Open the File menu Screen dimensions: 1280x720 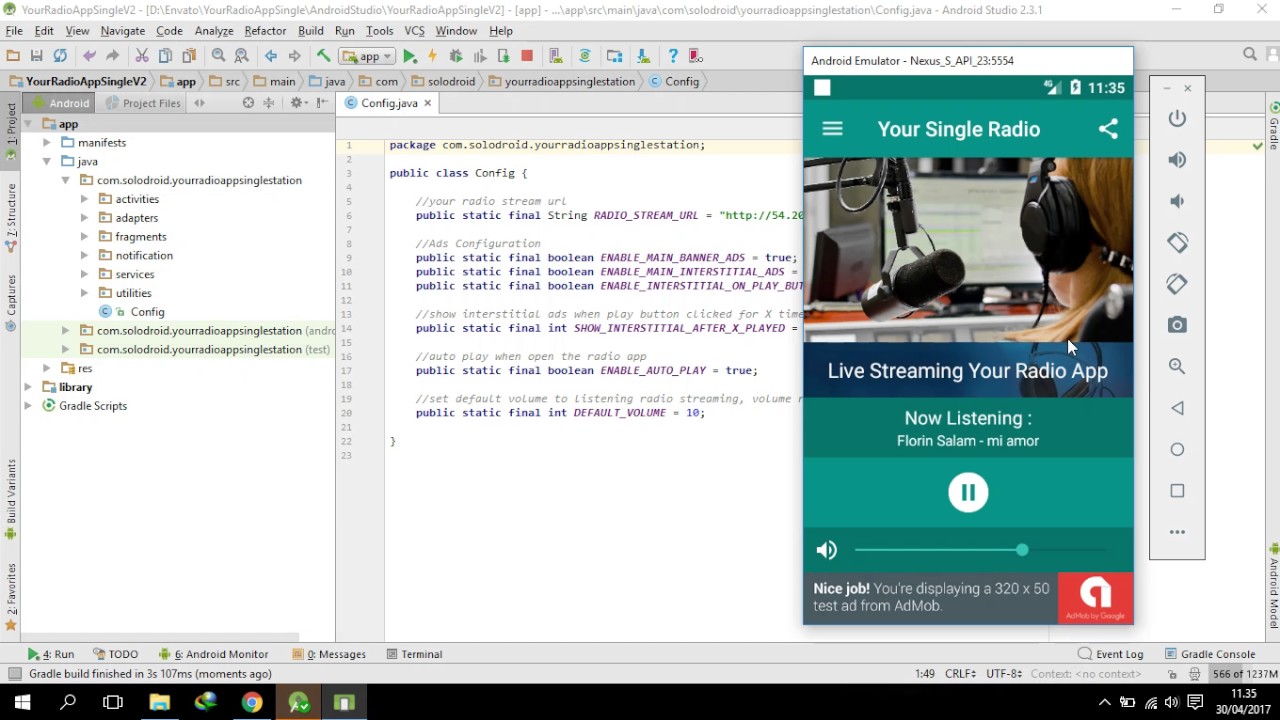tap(14, 31)
